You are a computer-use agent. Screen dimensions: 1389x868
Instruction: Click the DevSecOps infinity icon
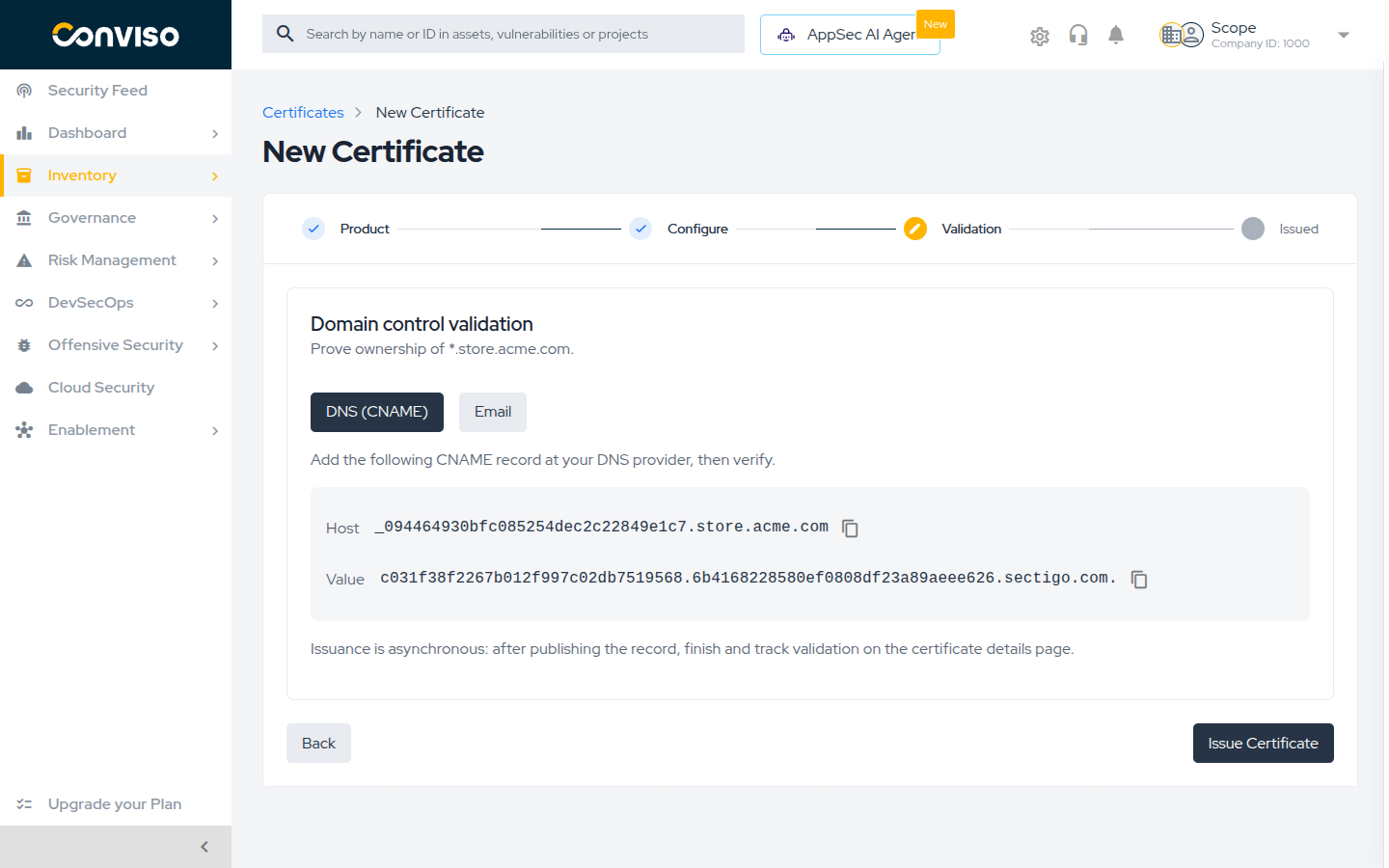coord(24,303)
